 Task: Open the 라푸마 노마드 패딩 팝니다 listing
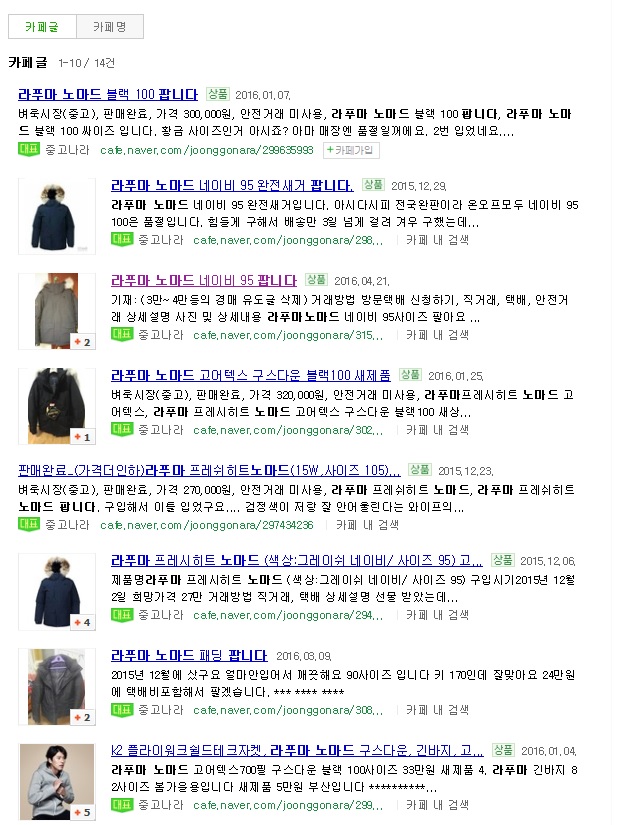tap(189, 656)
